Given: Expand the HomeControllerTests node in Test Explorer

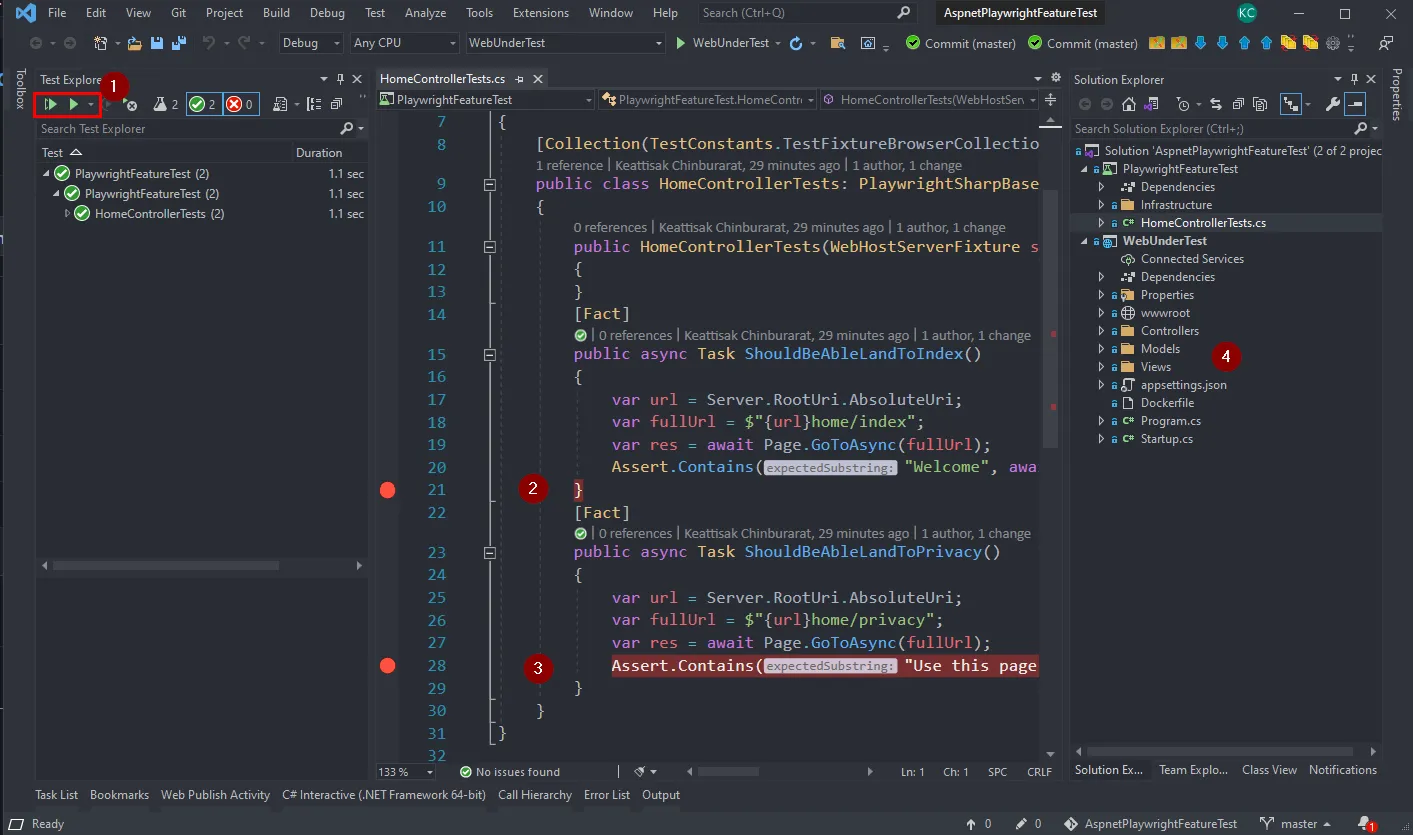Looking at the screenshot, I should point(68,214).
